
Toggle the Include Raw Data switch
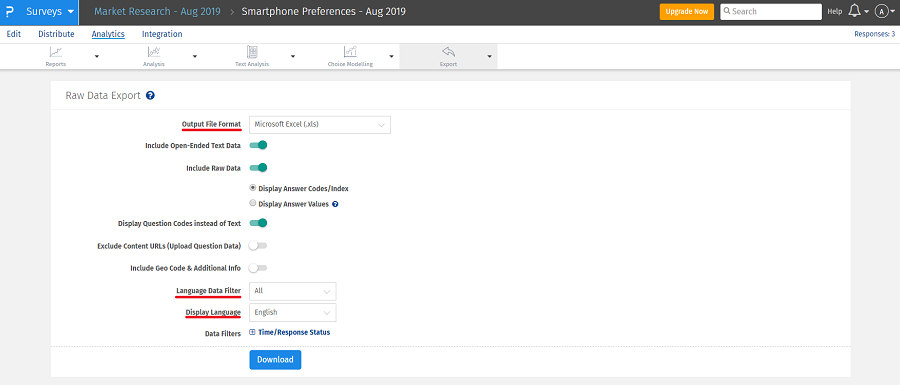[258, 168]
